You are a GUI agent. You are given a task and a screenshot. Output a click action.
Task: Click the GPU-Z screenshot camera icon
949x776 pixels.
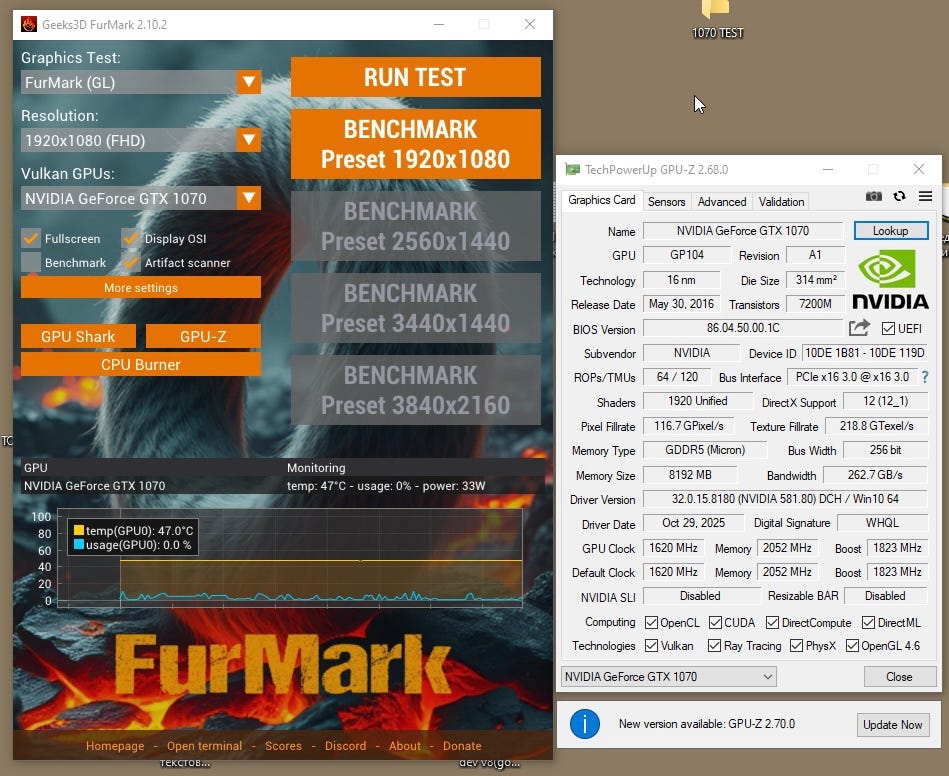point(873,196)
